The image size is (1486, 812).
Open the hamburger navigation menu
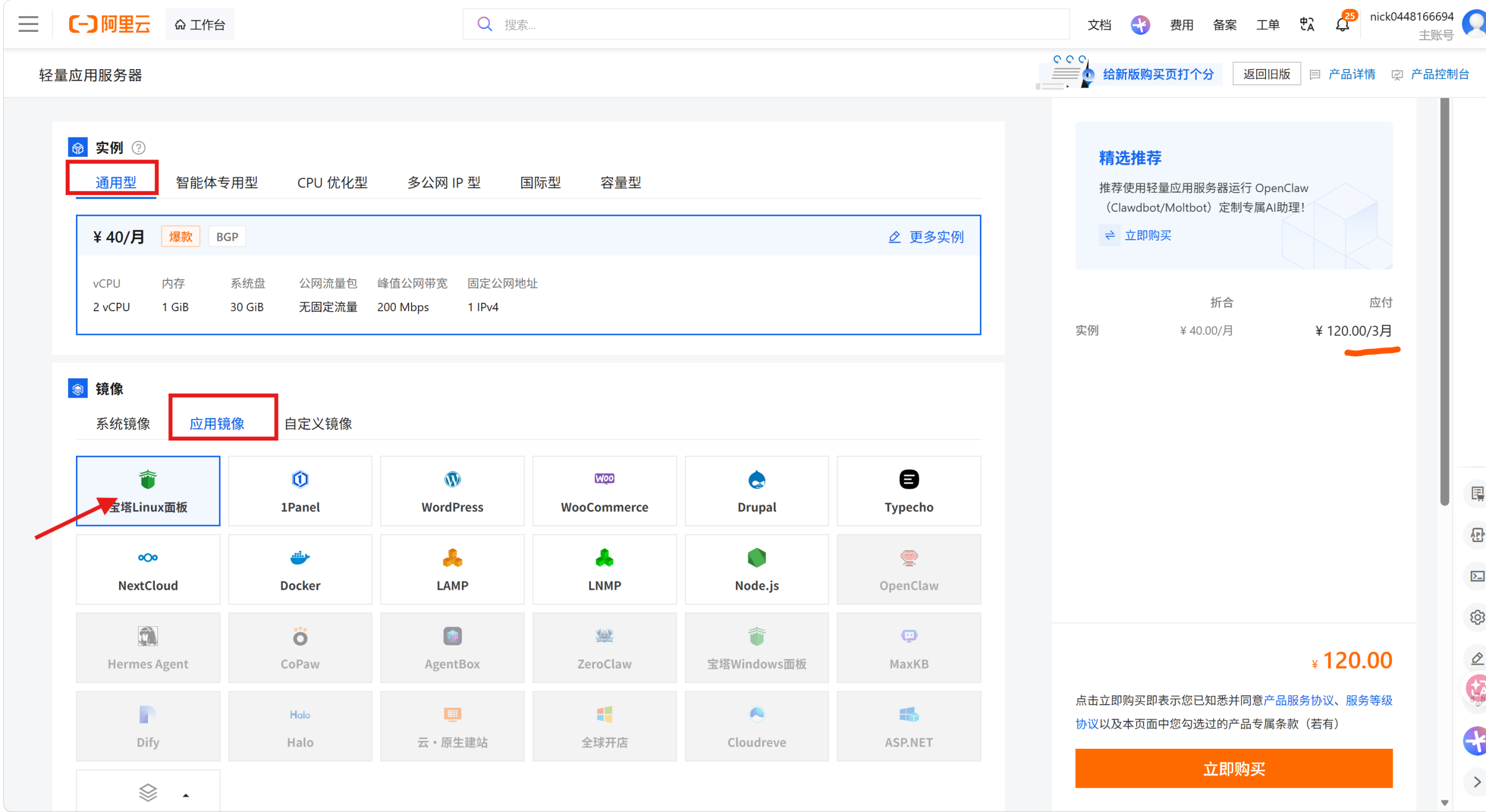pyautogui.click(x=28, y=24)
